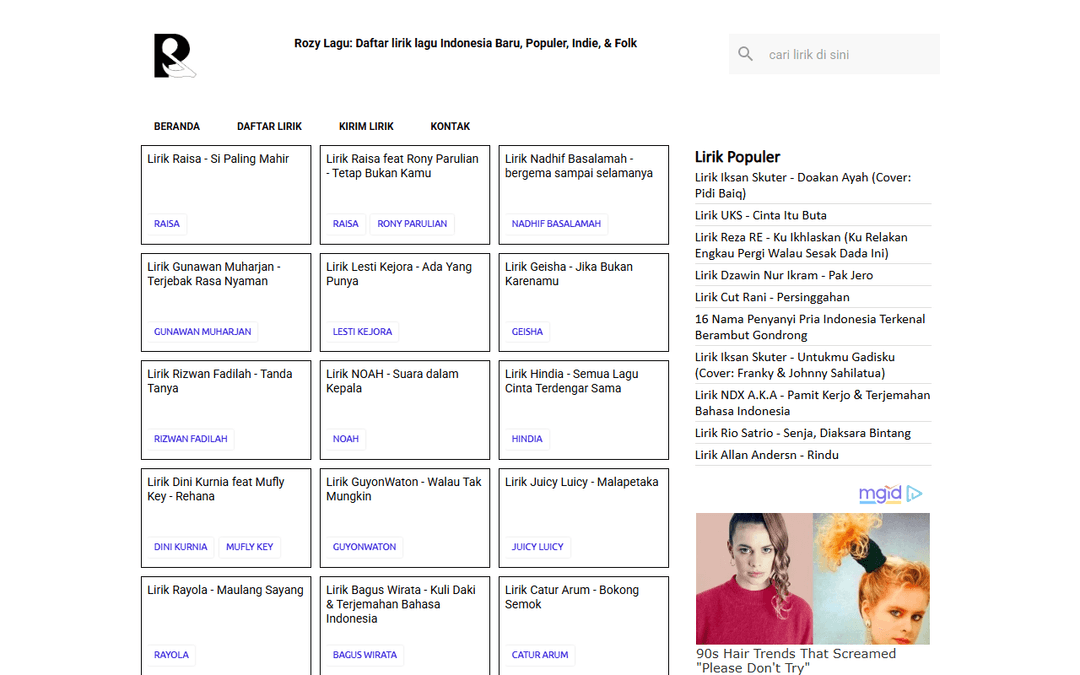Open popular Lirik Cut Rani Persinggahan

click(x=772, y=298)
